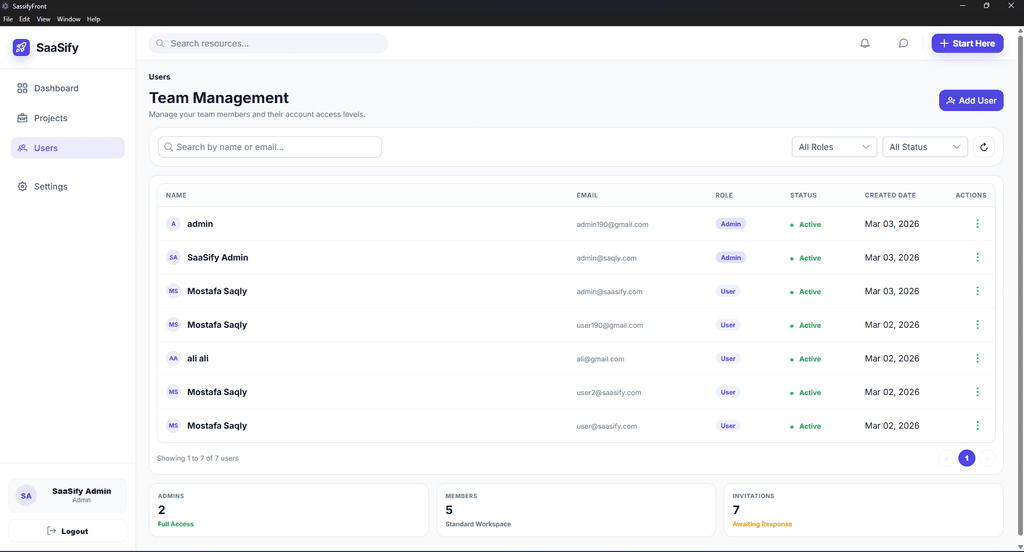Click the refresh icon beside All Status
The height and width of the screenshot is (552, 1024).
(984, 147)
